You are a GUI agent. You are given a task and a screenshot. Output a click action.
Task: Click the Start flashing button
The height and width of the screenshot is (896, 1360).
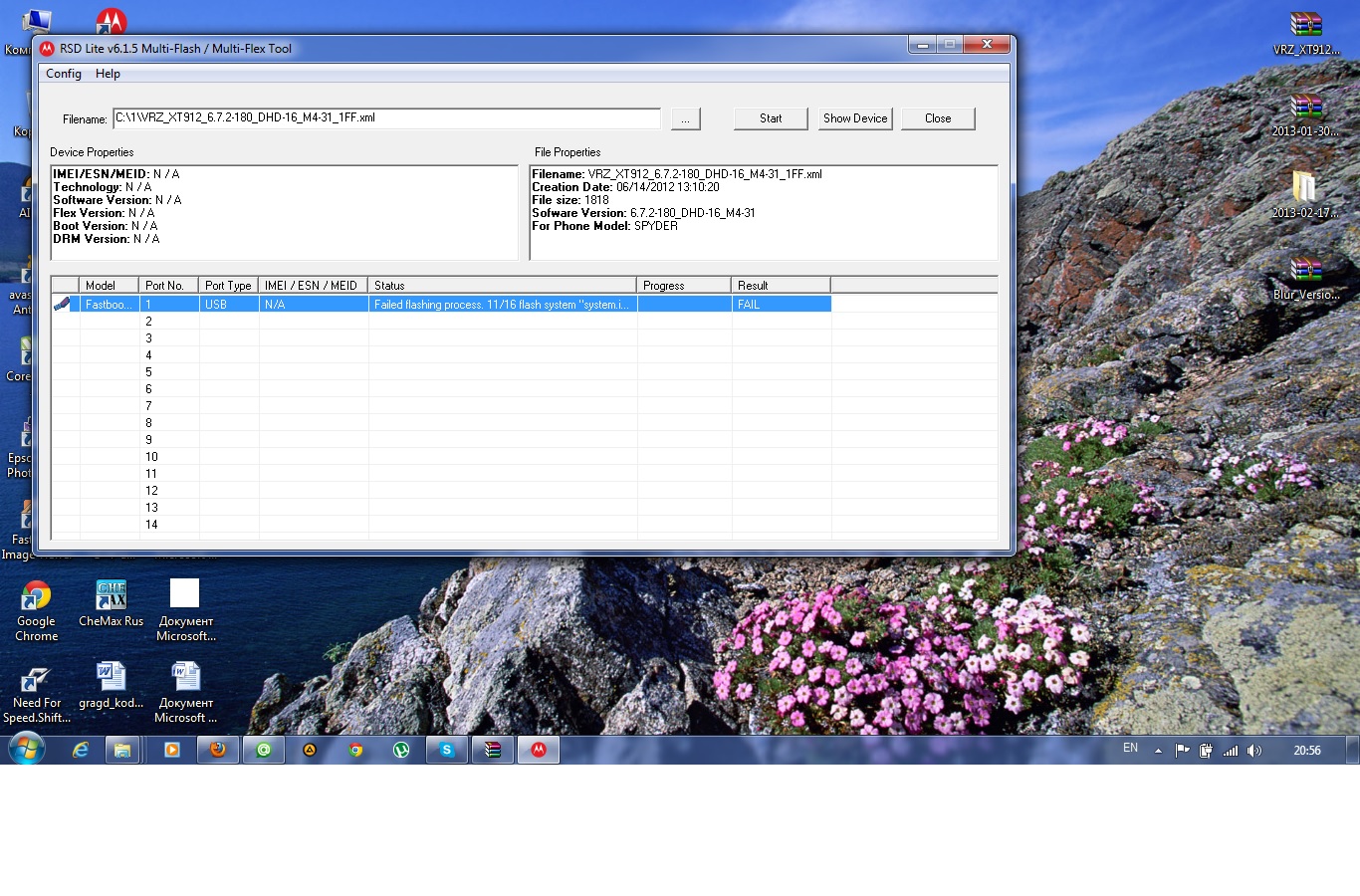click(x=771, y=118)
